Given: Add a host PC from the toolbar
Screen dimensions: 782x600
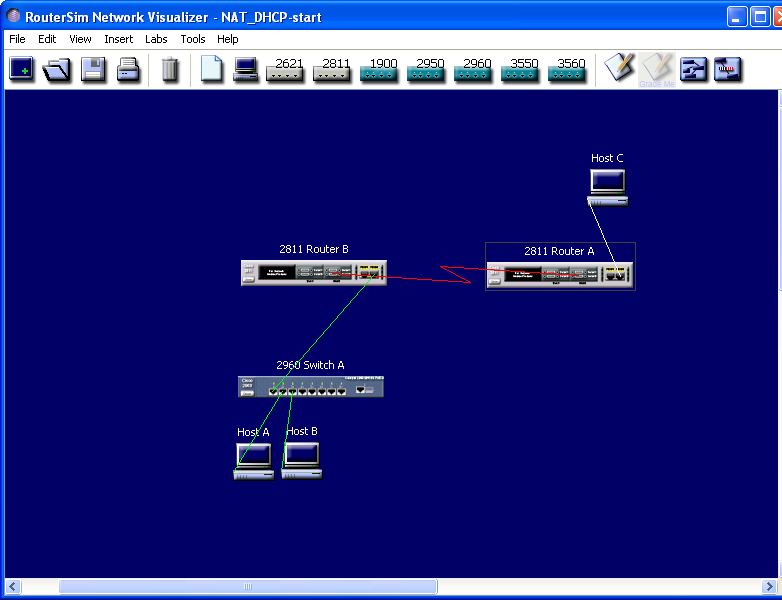Looking at the screenshot, I should (x=245, y=69).
